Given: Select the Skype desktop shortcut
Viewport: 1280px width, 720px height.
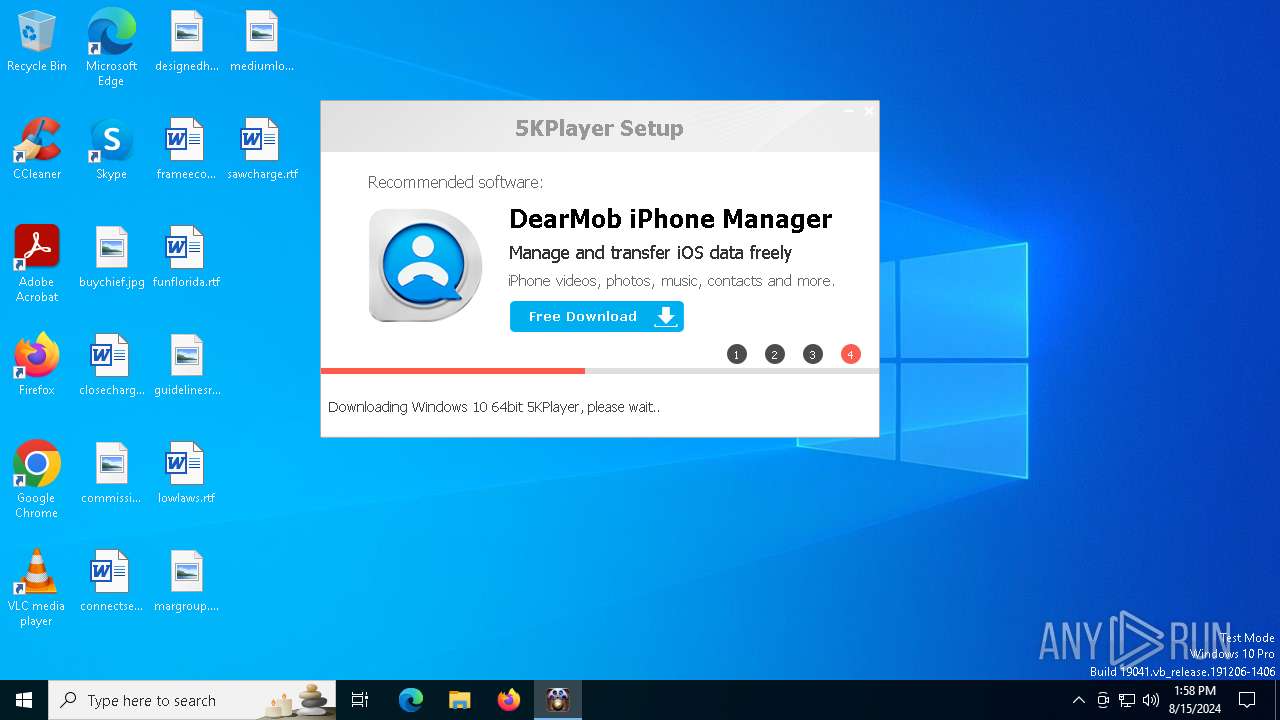Looking at the screenshot, I should coord(111,150).
